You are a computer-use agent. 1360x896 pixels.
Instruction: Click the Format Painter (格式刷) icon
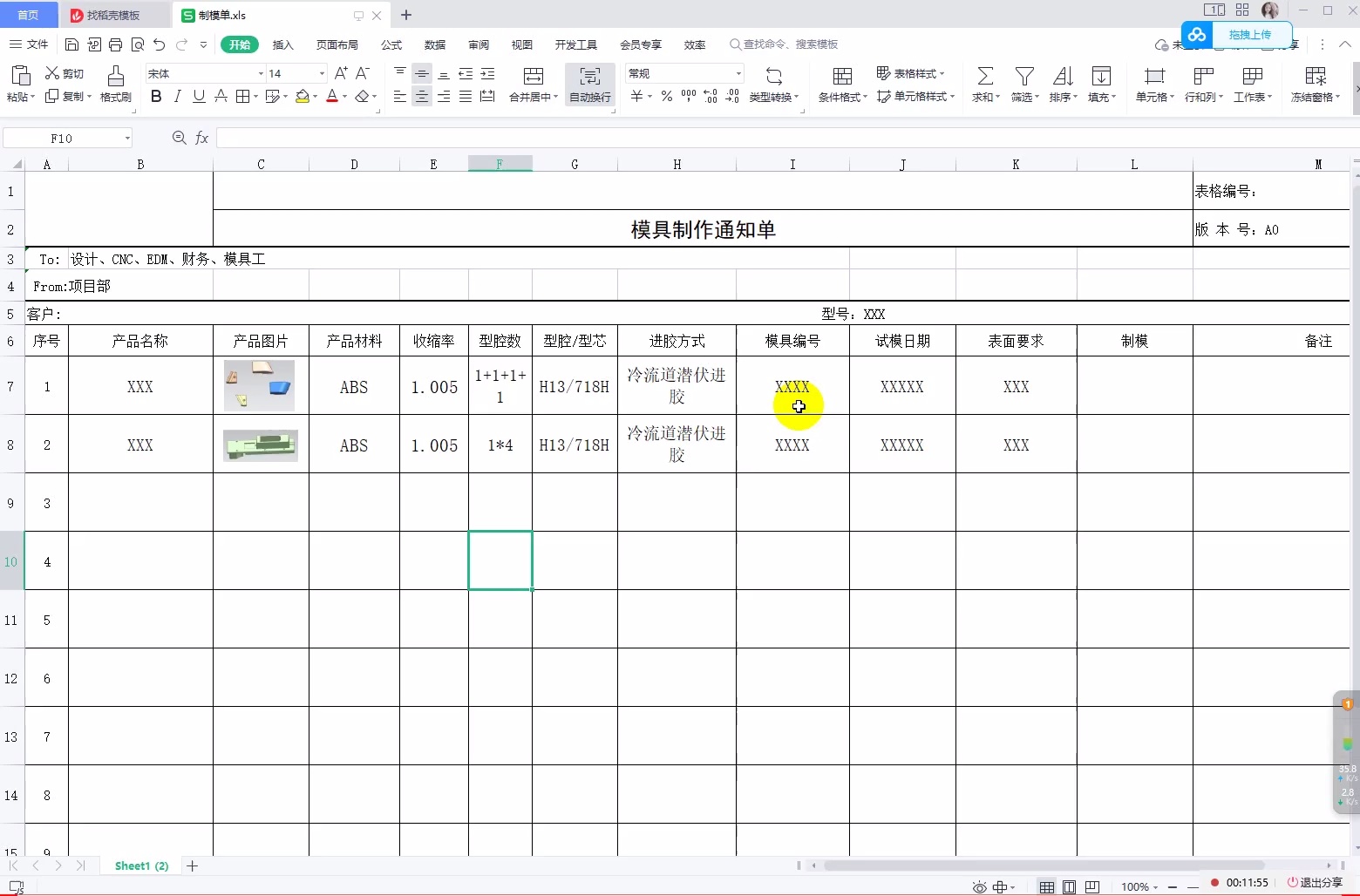coord(115,76)
